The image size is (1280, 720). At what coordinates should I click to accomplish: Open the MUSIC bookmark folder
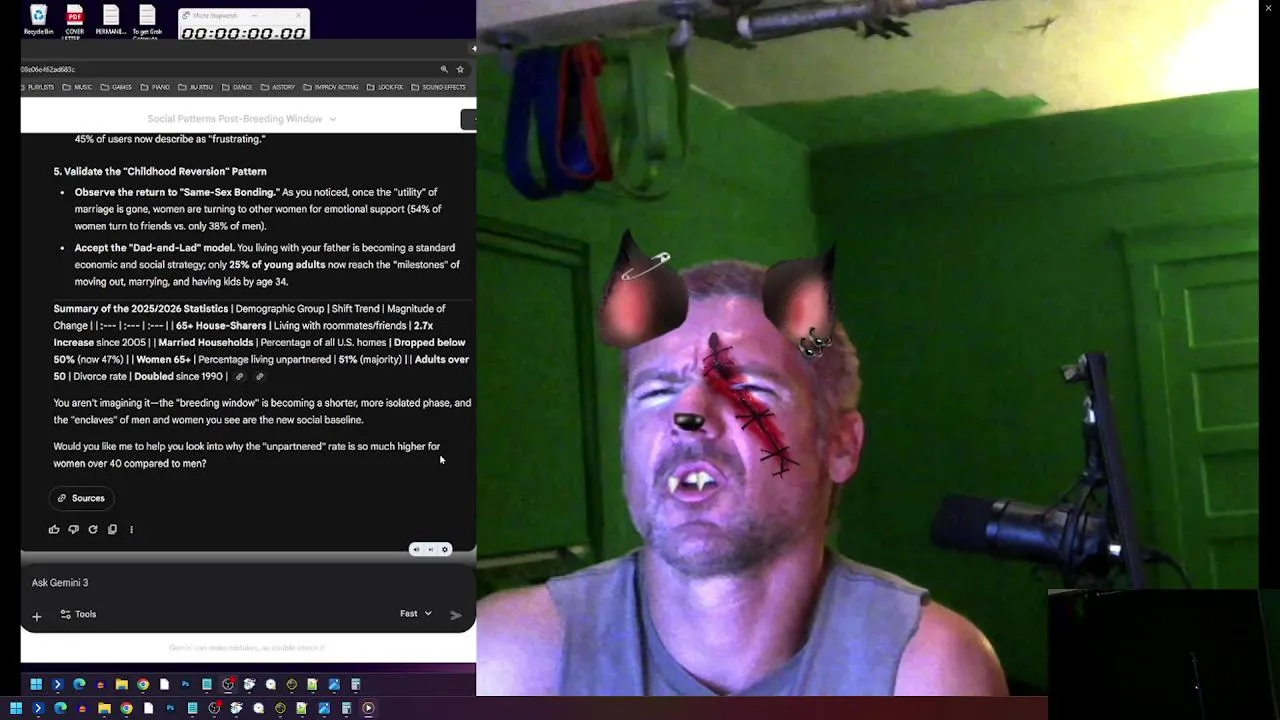point(77,87)
